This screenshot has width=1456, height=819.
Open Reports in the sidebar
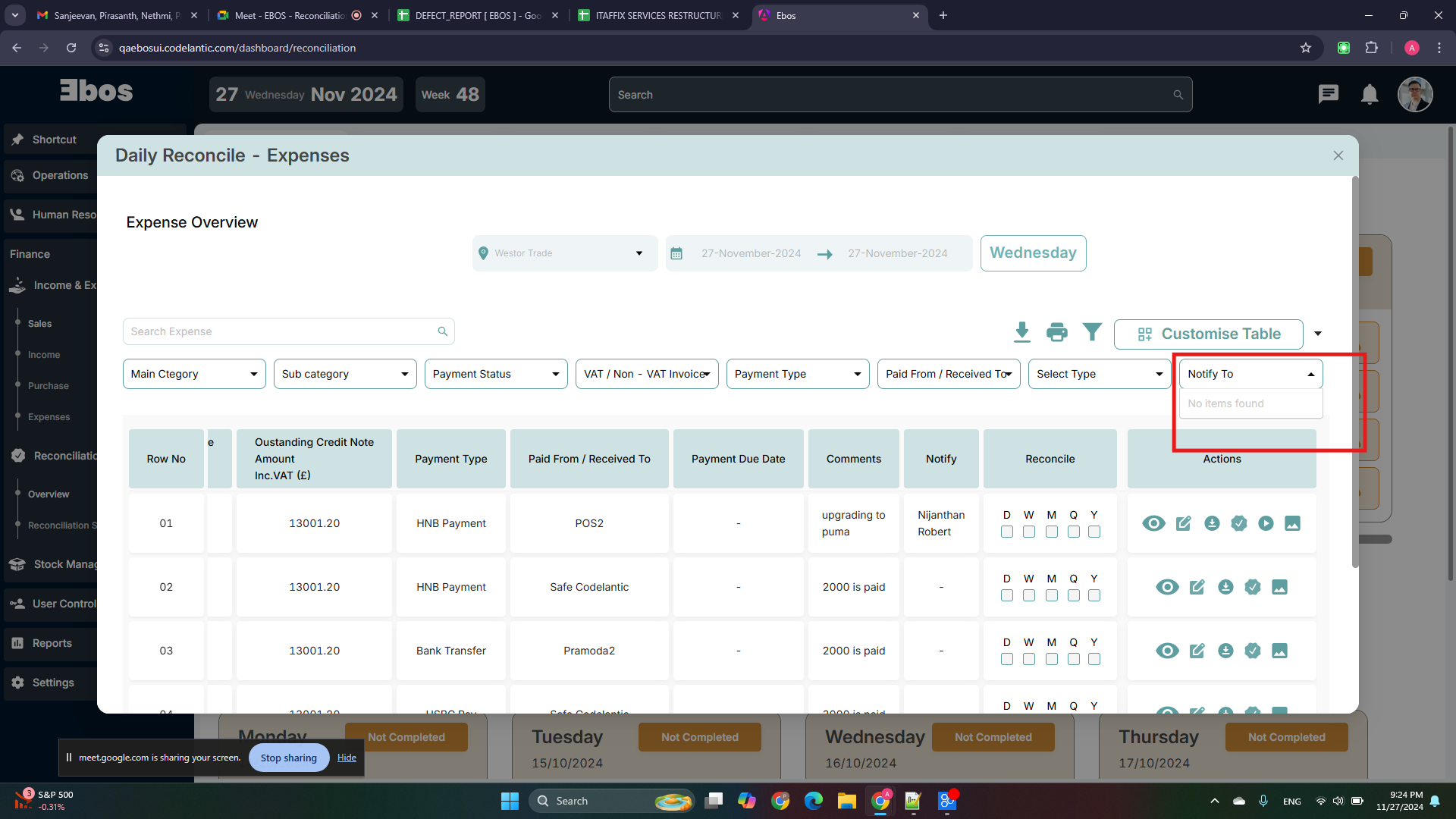tap(52, 643)
